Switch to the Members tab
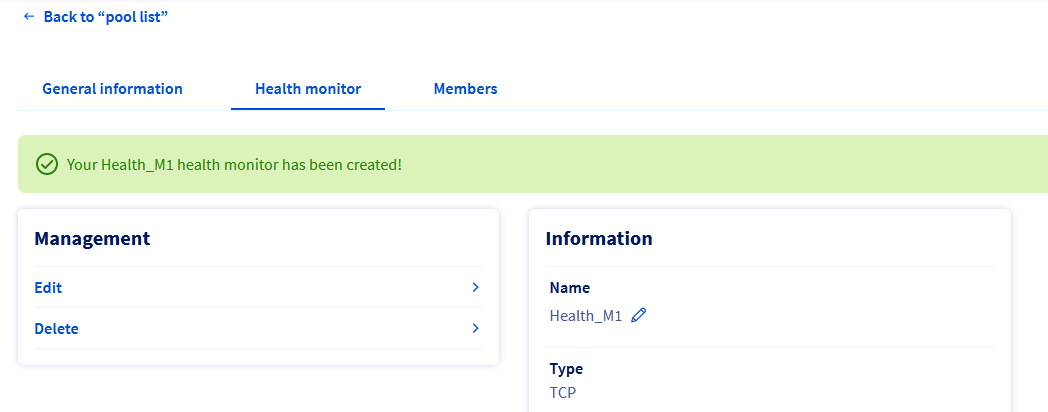Screen dimensions: 1048x412 [x=465, y=89]
